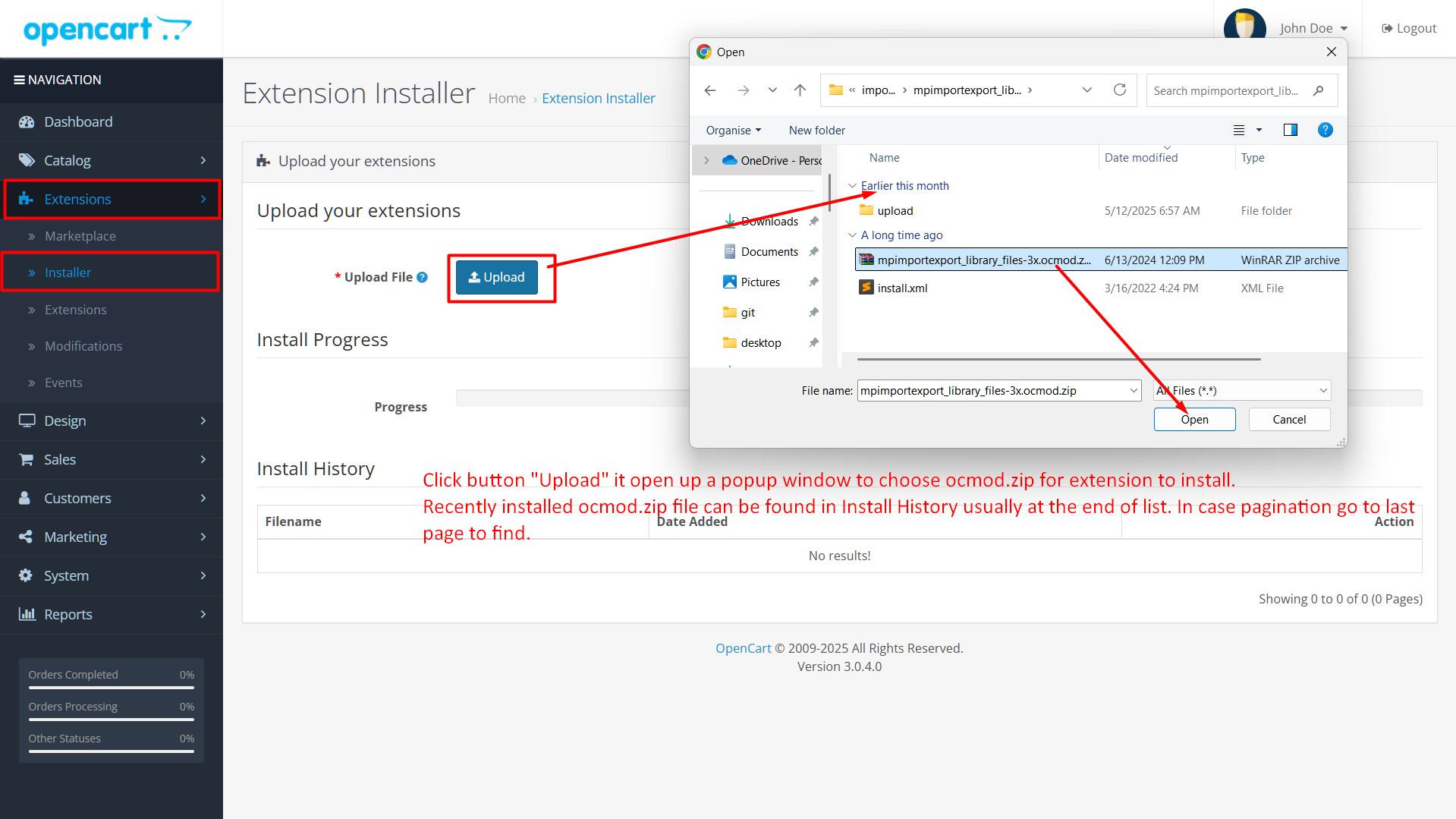The width and height of the screenshot is (1456, 819).
Task: Open the Events submenu item
Action: pos(63,383)
